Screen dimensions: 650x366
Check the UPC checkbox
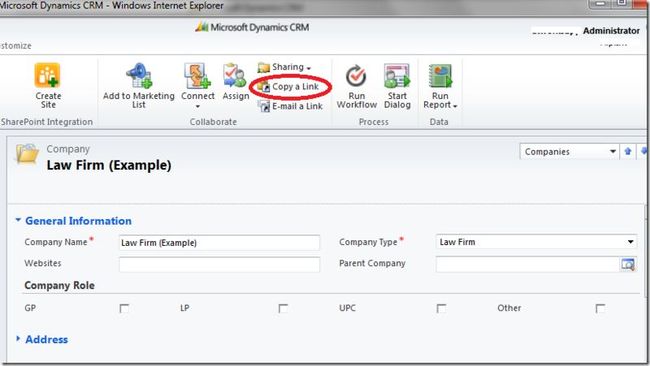[441, 308]
